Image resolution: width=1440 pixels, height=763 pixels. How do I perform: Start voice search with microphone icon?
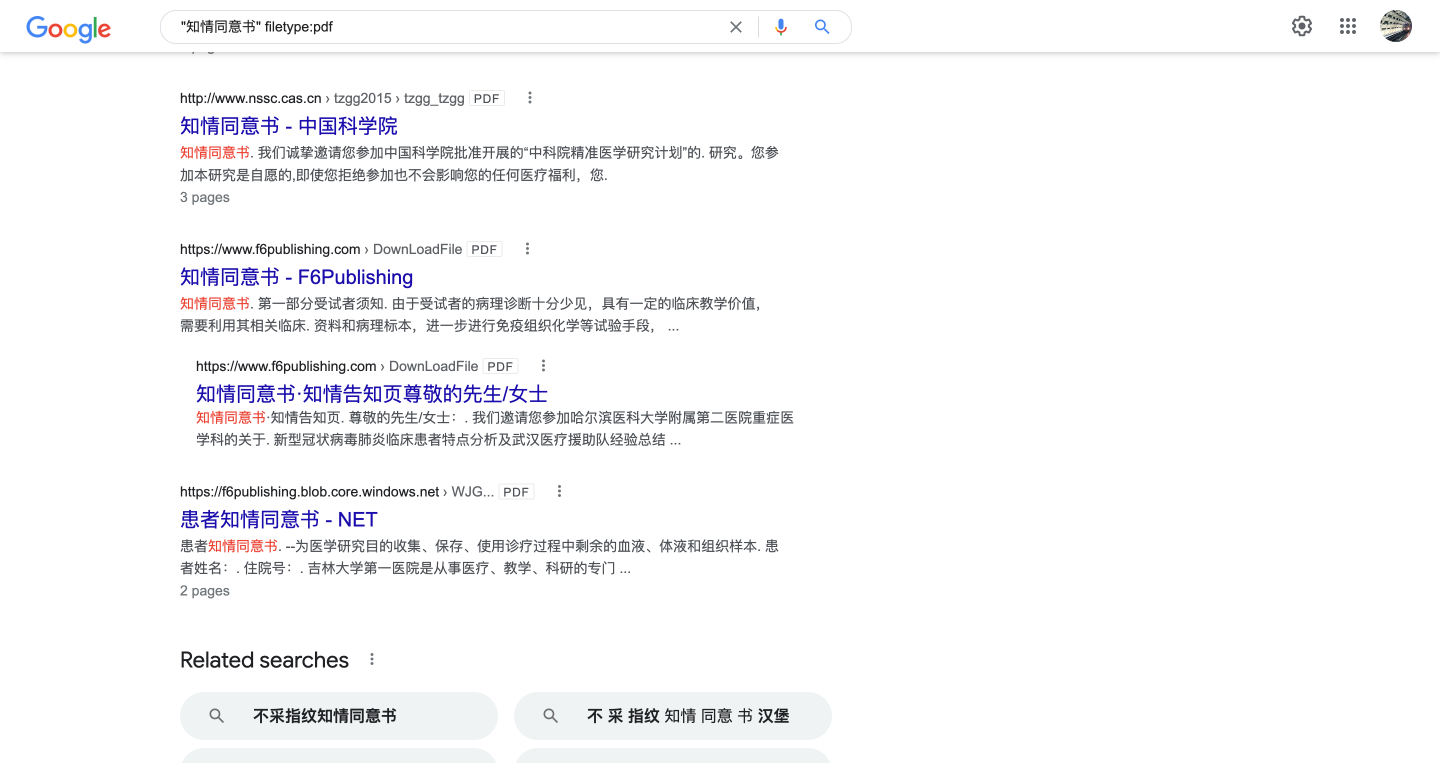point(781,27)
